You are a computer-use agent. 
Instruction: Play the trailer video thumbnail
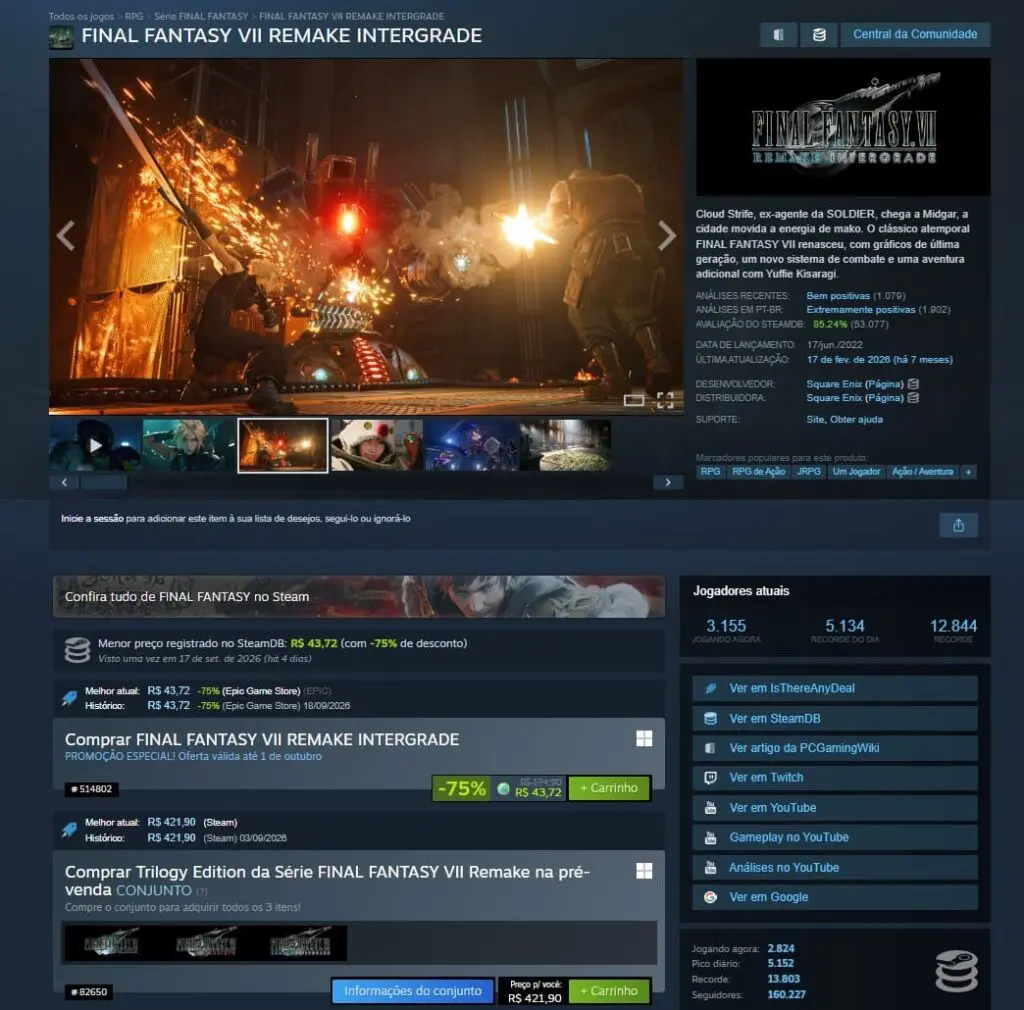click(95, 445)
